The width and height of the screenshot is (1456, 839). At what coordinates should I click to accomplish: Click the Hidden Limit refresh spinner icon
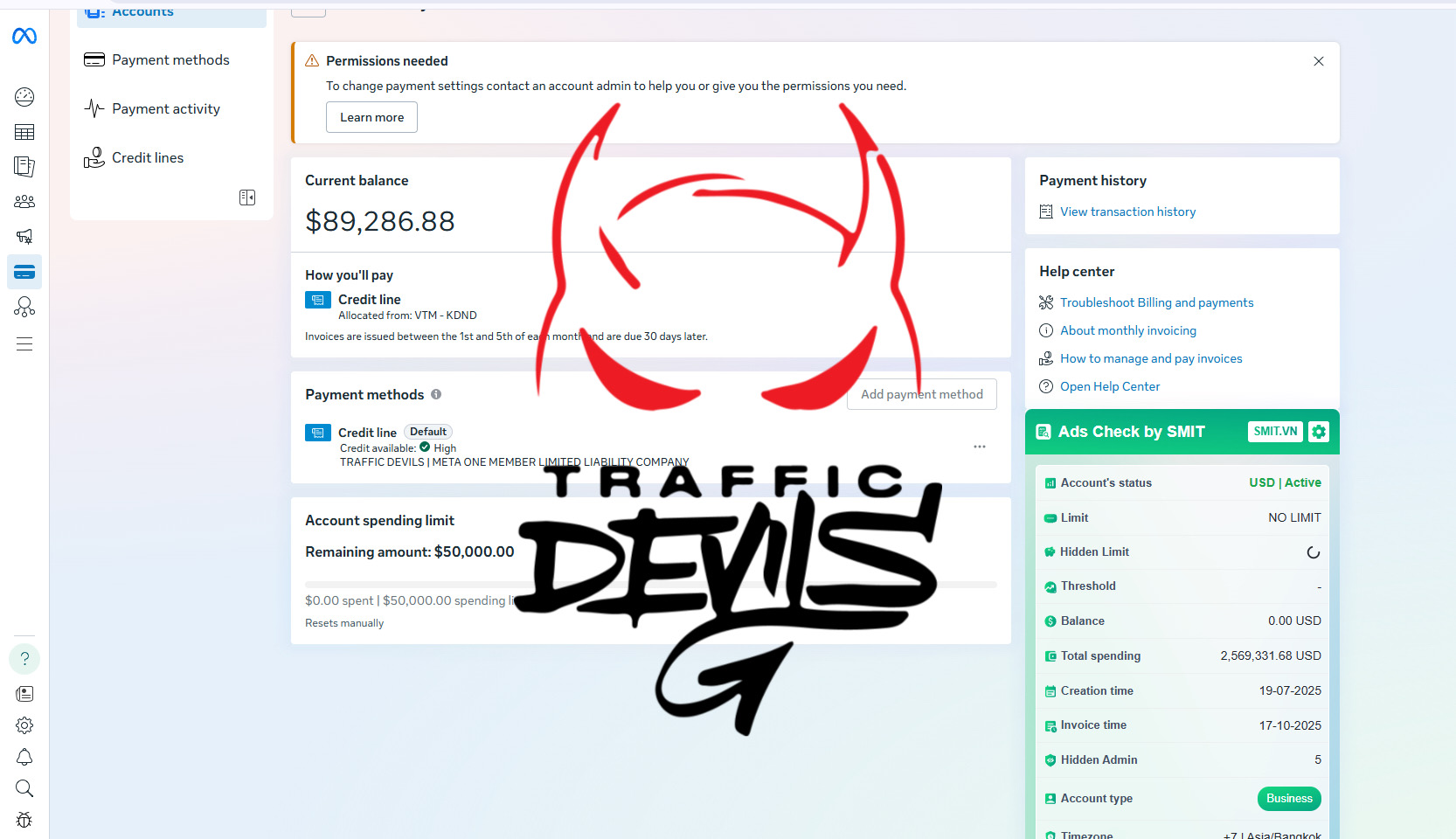1313,552
